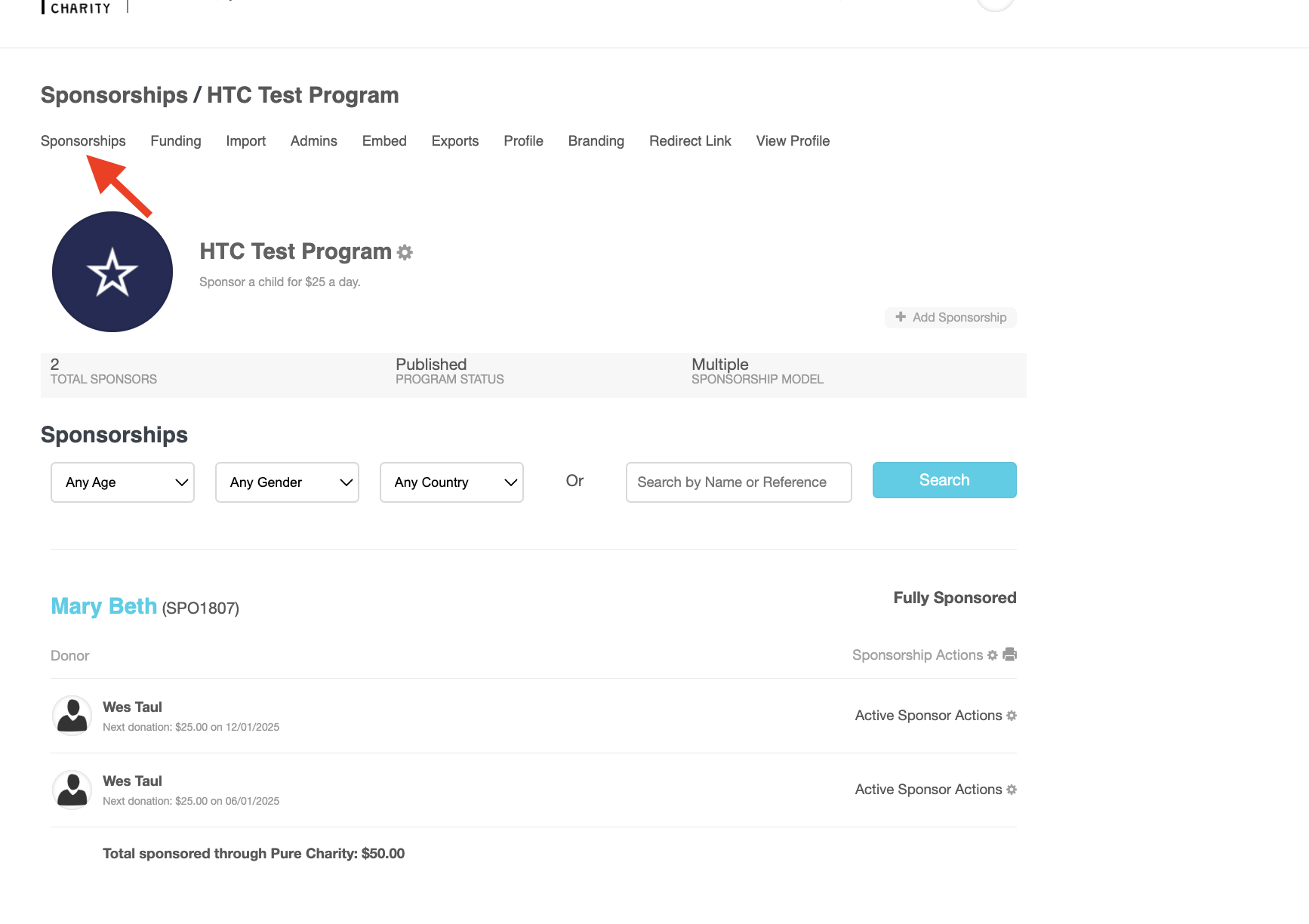The image size is (1309, 924).
Task: Open the Redirect Link tab
Action: tap(690, 141)
